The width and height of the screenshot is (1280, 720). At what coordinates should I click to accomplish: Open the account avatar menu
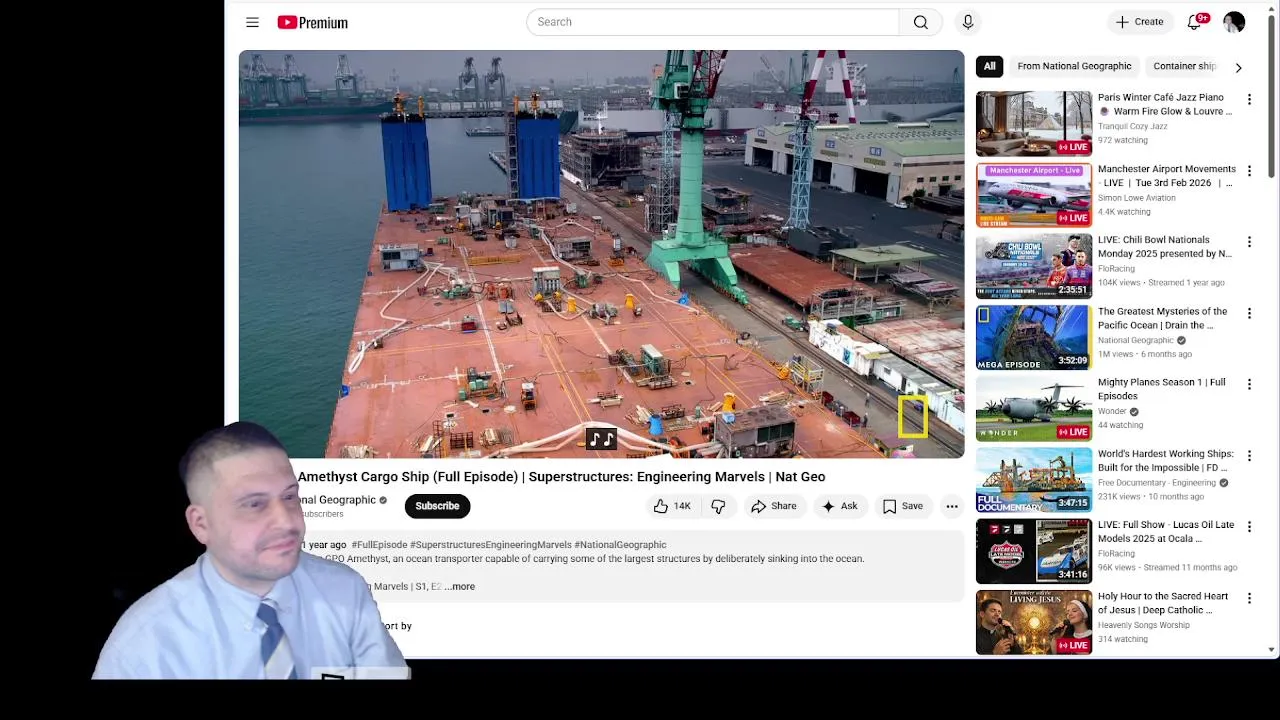coord(1234,22)
